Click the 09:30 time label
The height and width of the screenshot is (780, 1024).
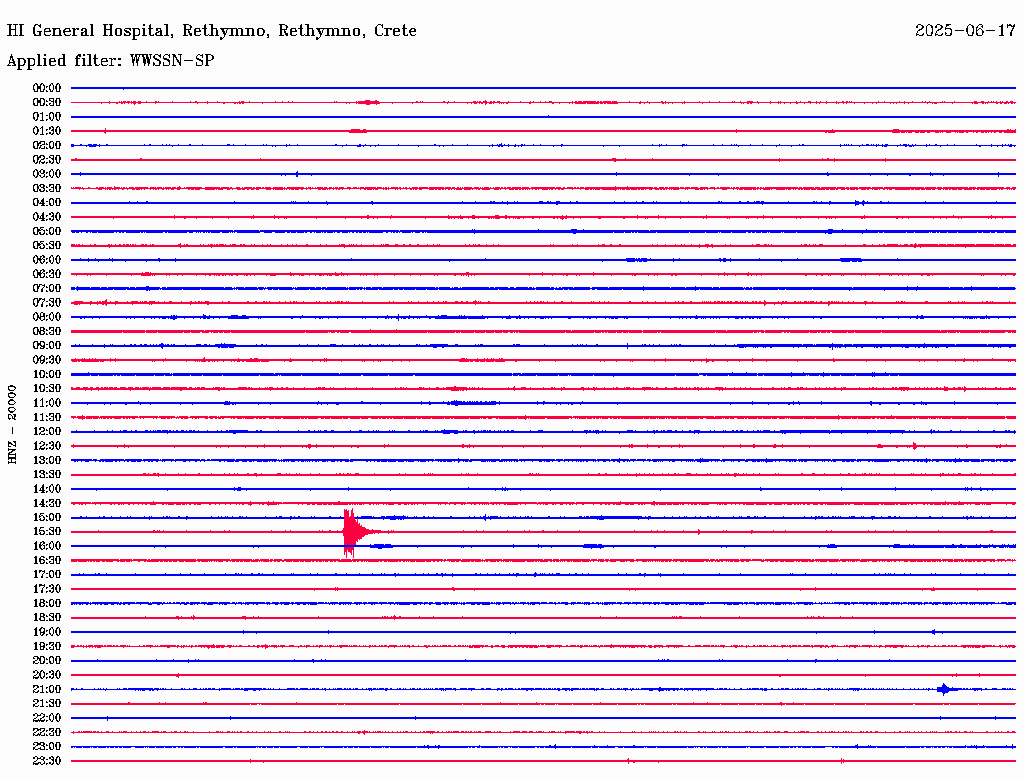click(46, 360)
